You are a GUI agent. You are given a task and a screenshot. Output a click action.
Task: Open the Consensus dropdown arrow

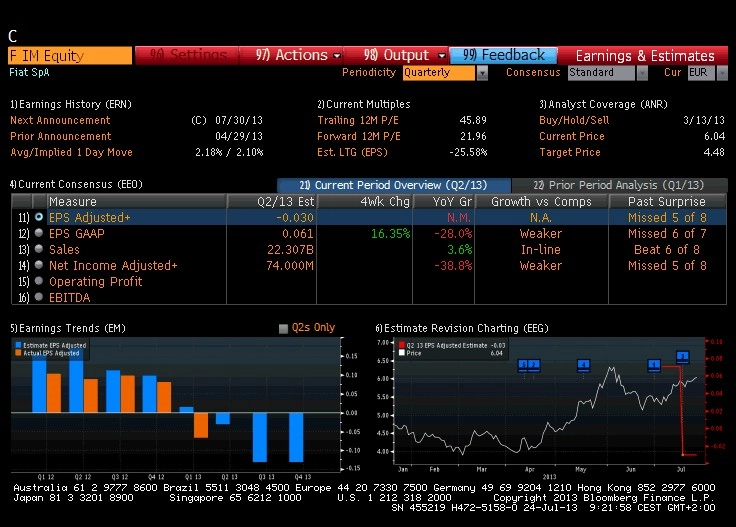[642, 73]
